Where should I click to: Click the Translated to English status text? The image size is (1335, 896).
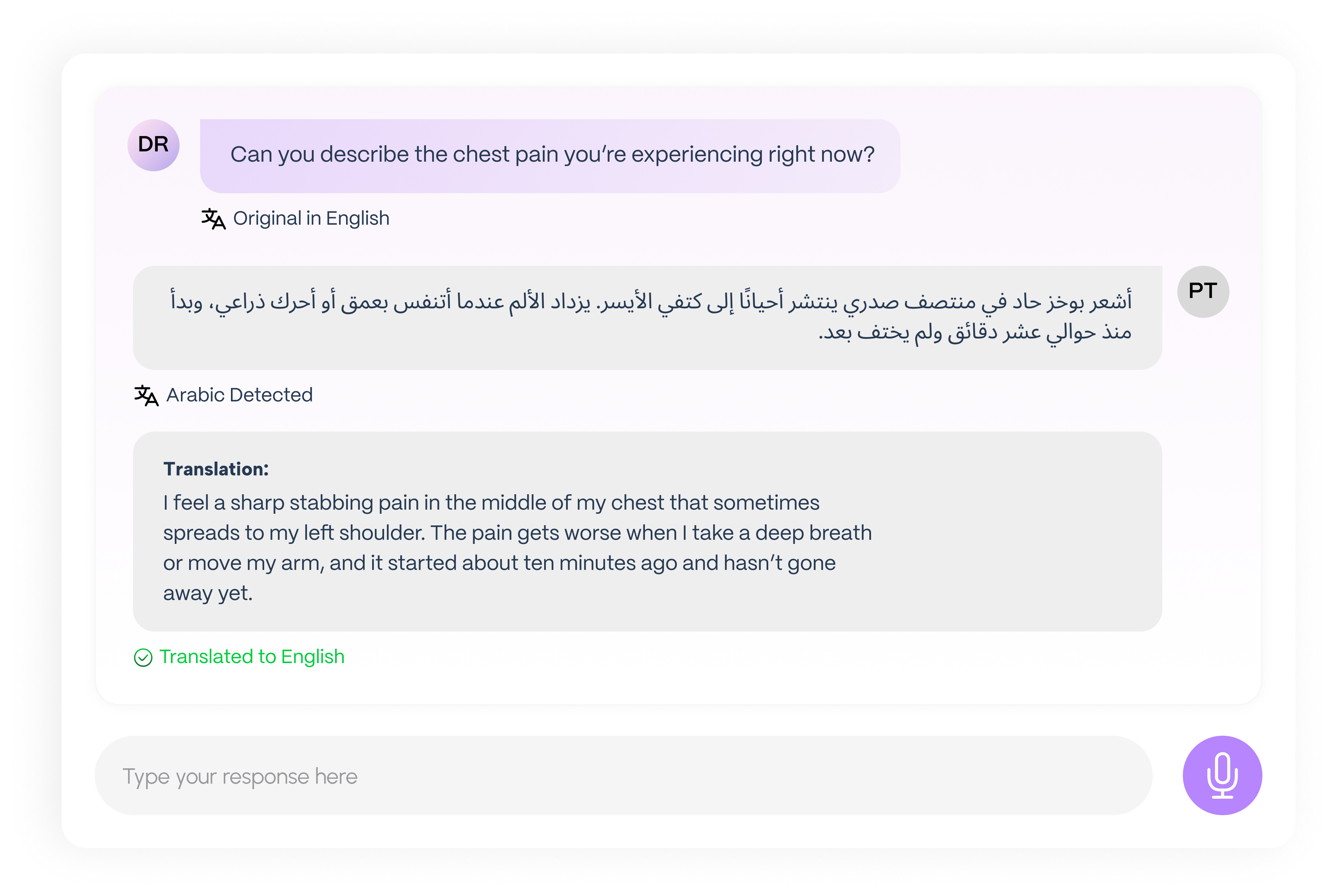pyautogui.click(x=252, y=657)
